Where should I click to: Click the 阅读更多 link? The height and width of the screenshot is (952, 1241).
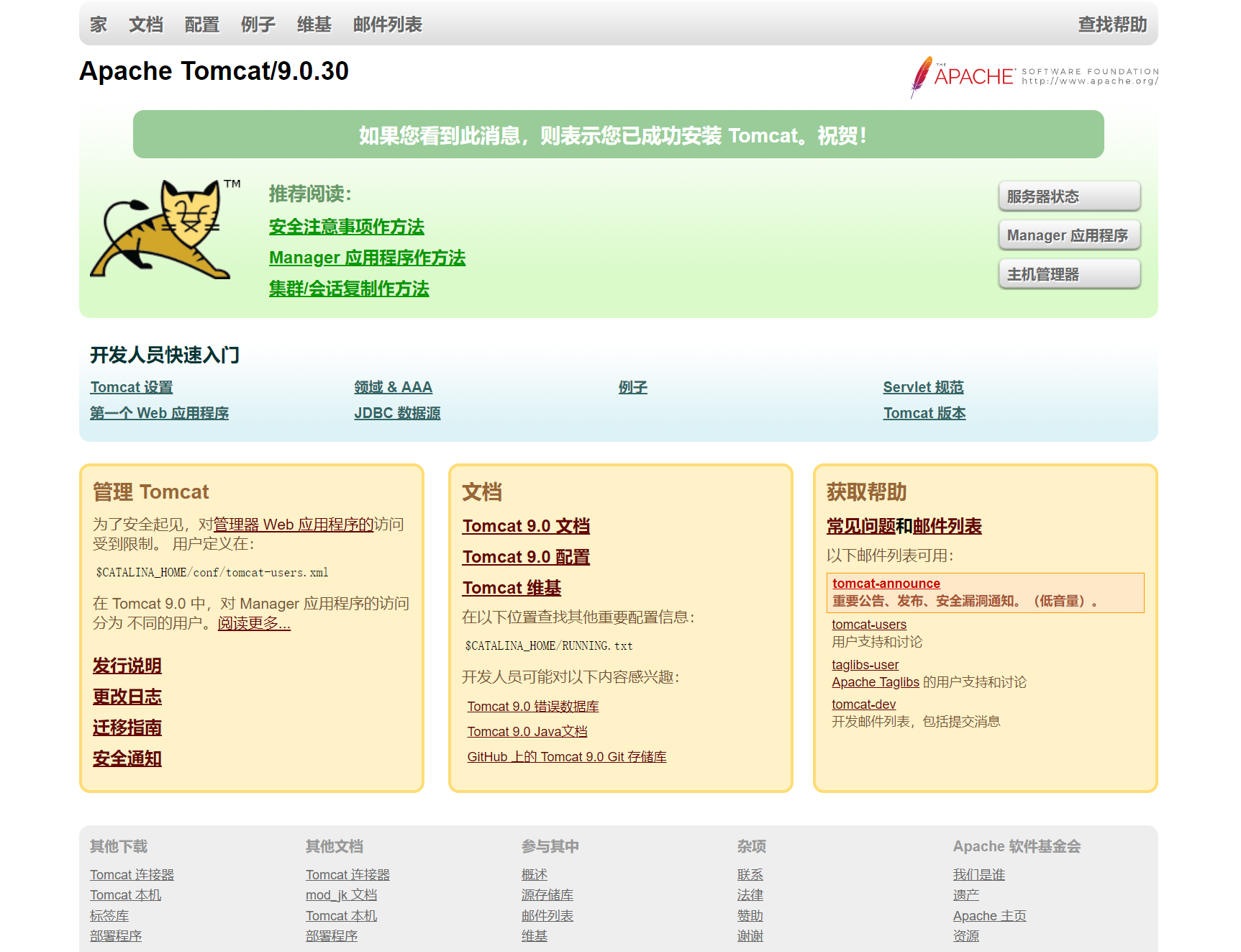(253, 623)
